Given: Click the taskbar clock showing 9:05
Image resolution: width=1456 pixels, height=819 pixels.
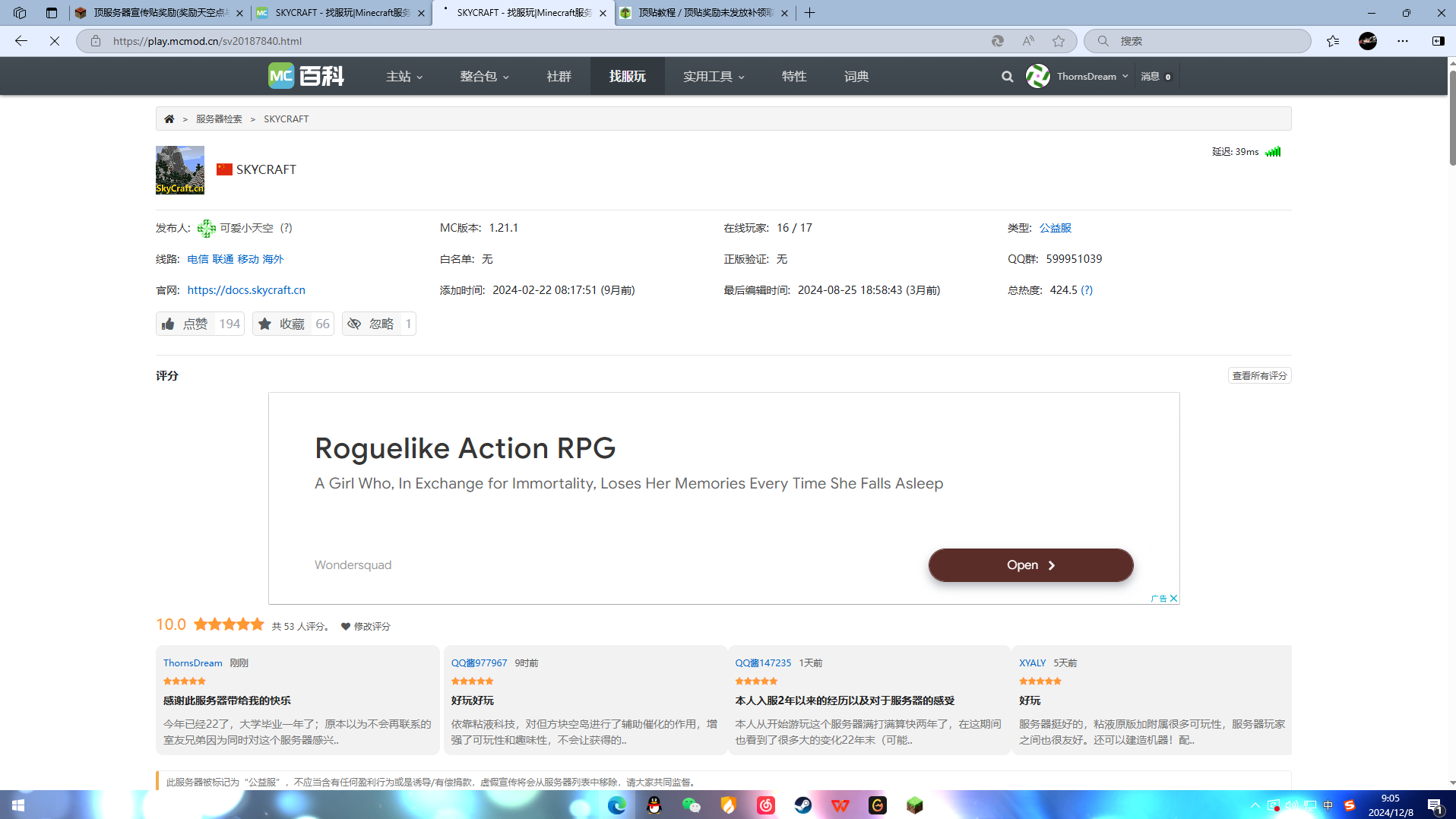Looking at the screenshot, I should point(1391,805).
